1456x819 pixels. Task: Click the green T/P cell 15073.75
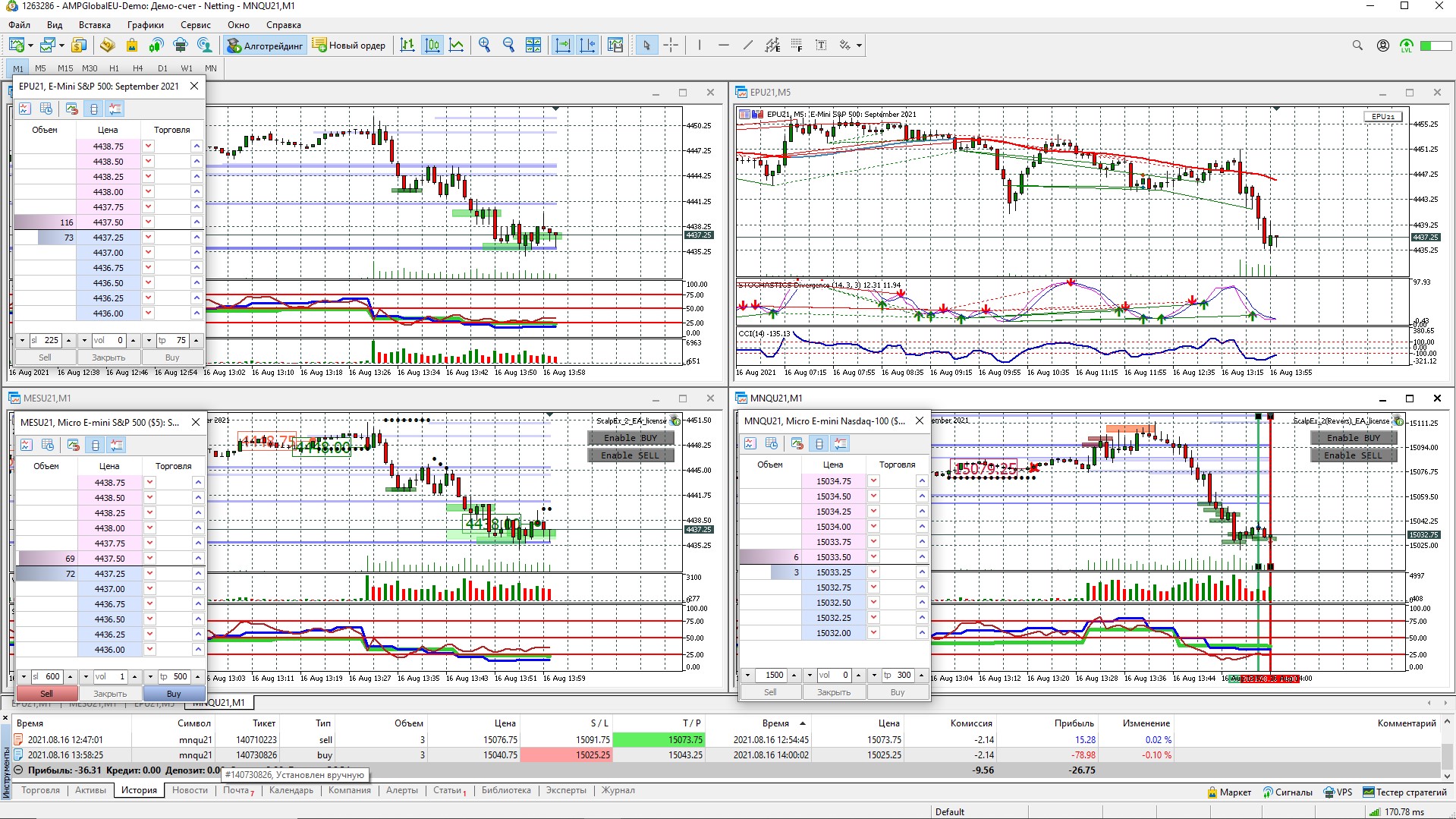pos(658,739)
